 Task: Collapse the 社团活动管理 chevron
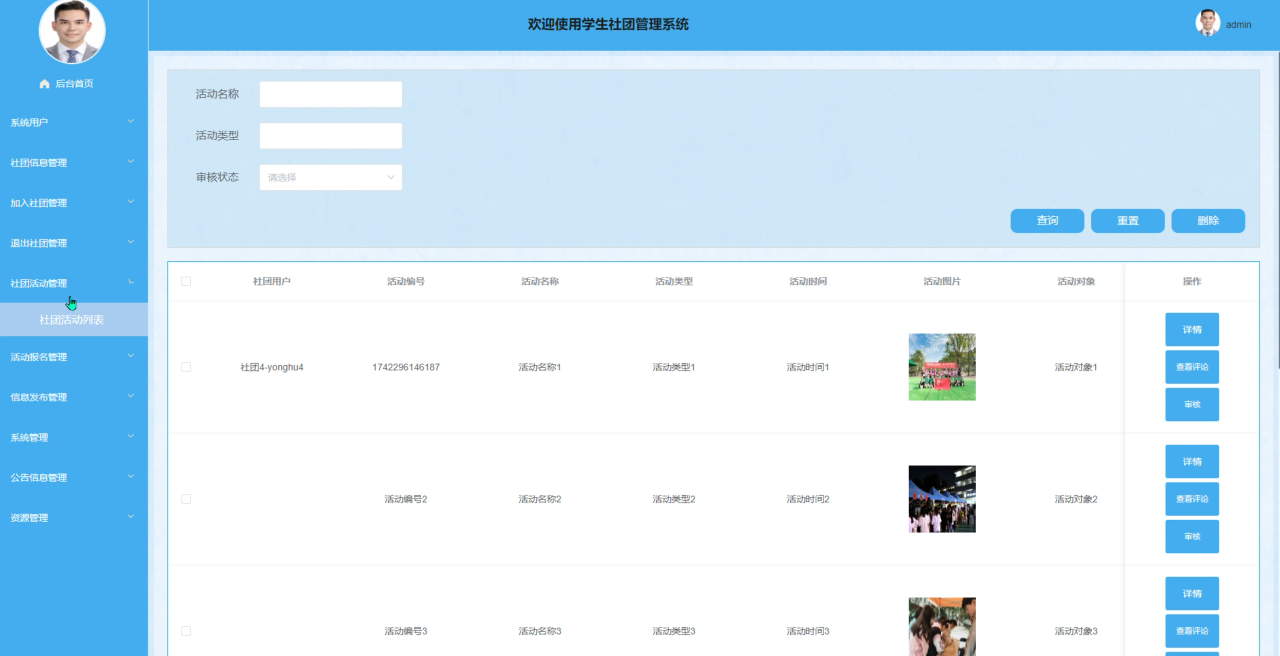[x=131, y=283]
